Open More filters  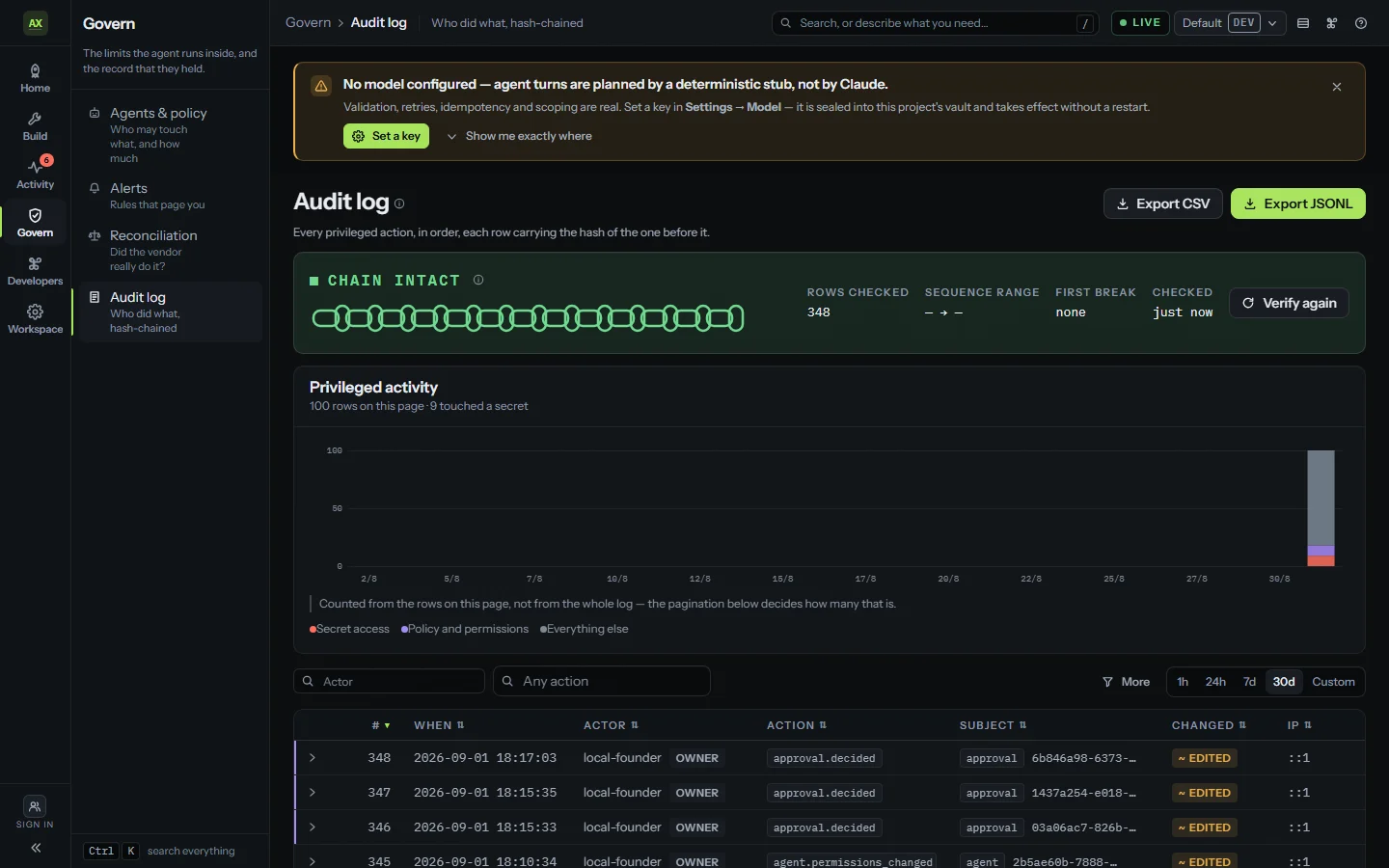coord(1126,682)
